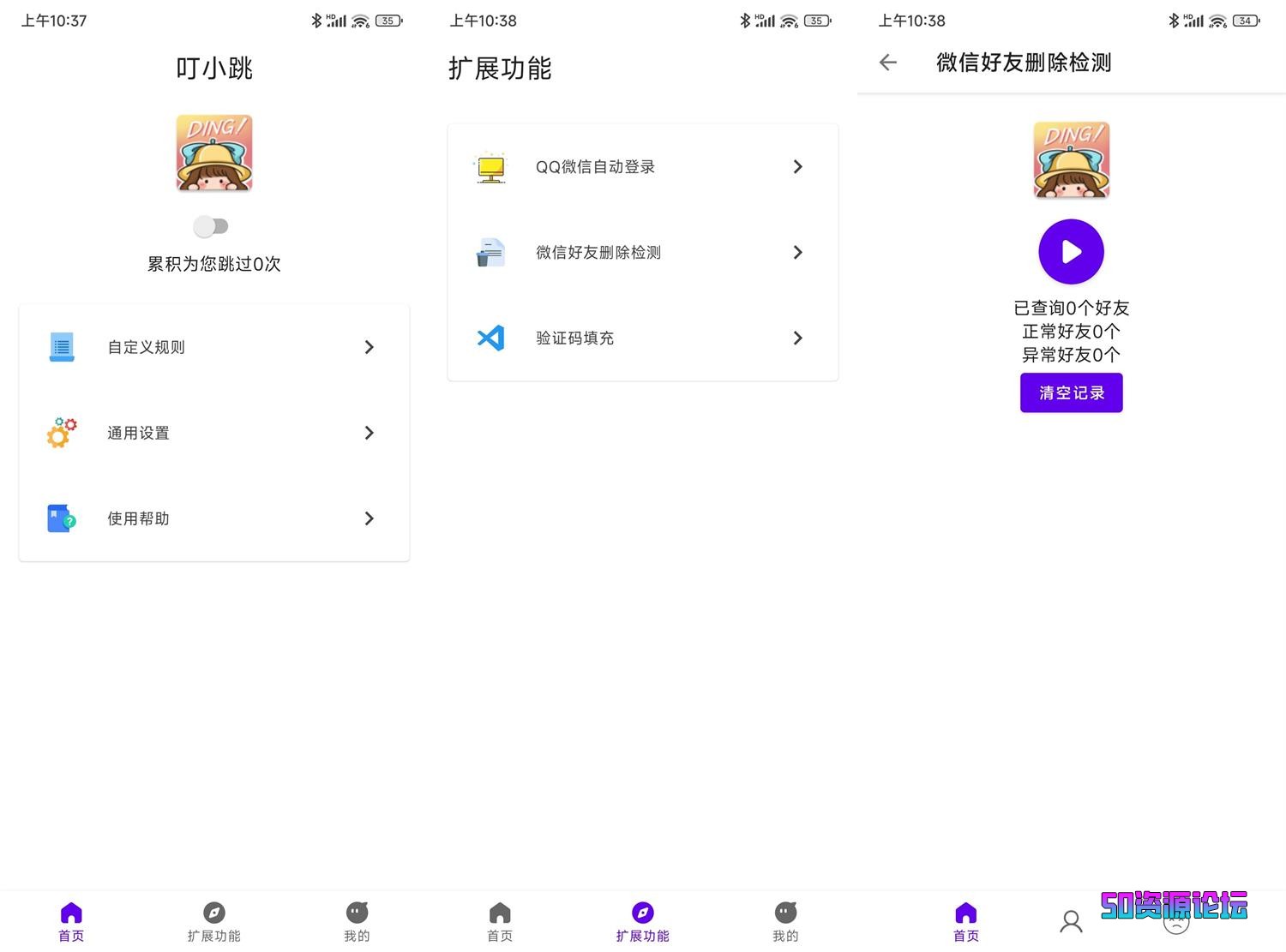Click 验证码填充 blue code icon
Viewport: 1286px width, 952px height.
click(x=490, y=338)
